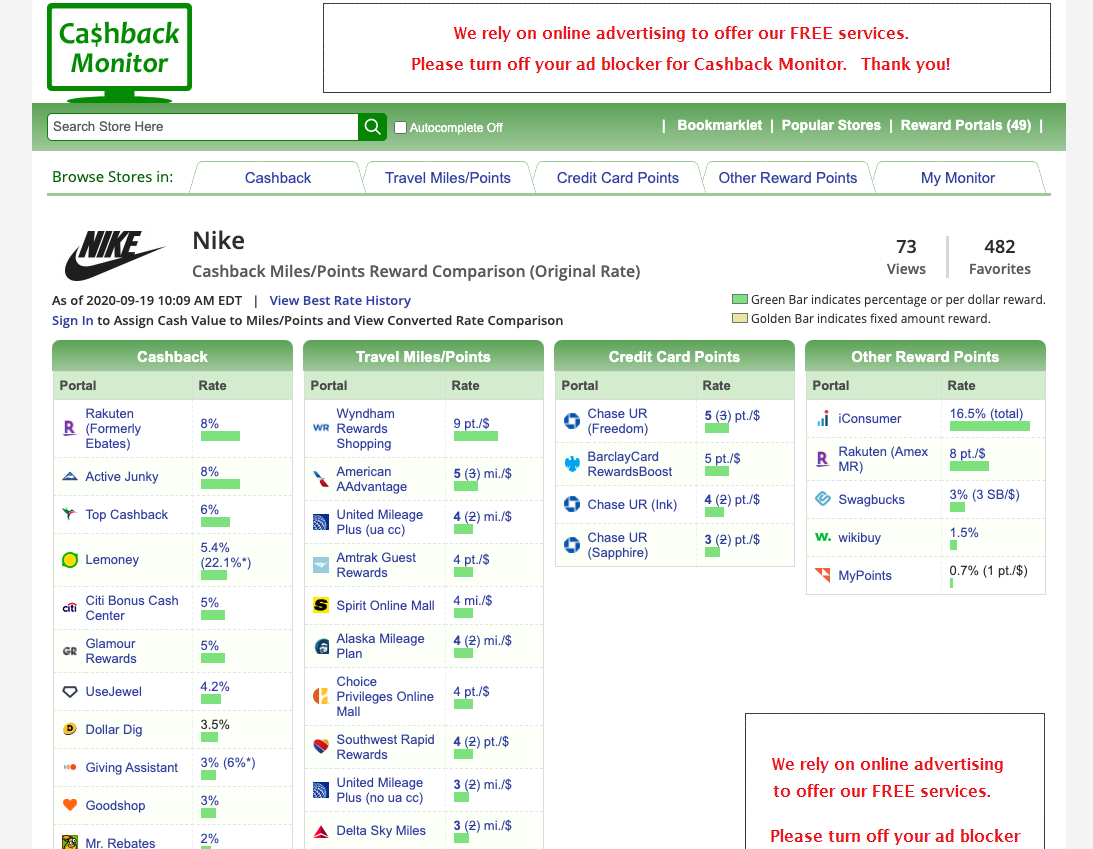Screen dimensions: 1093x849
Task: Click the Alaska Mileage Plan icon
Action: [x=321, y=646]
